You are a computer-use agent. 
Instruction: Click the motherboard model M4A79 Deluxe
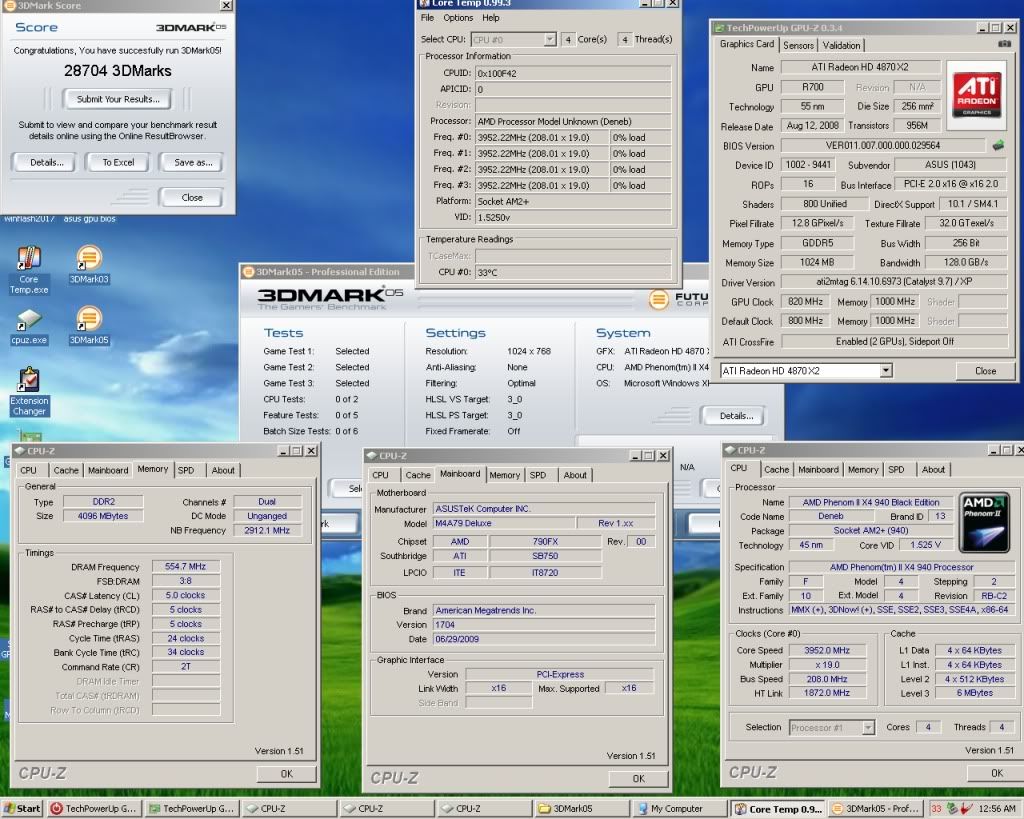pos(504,523)
